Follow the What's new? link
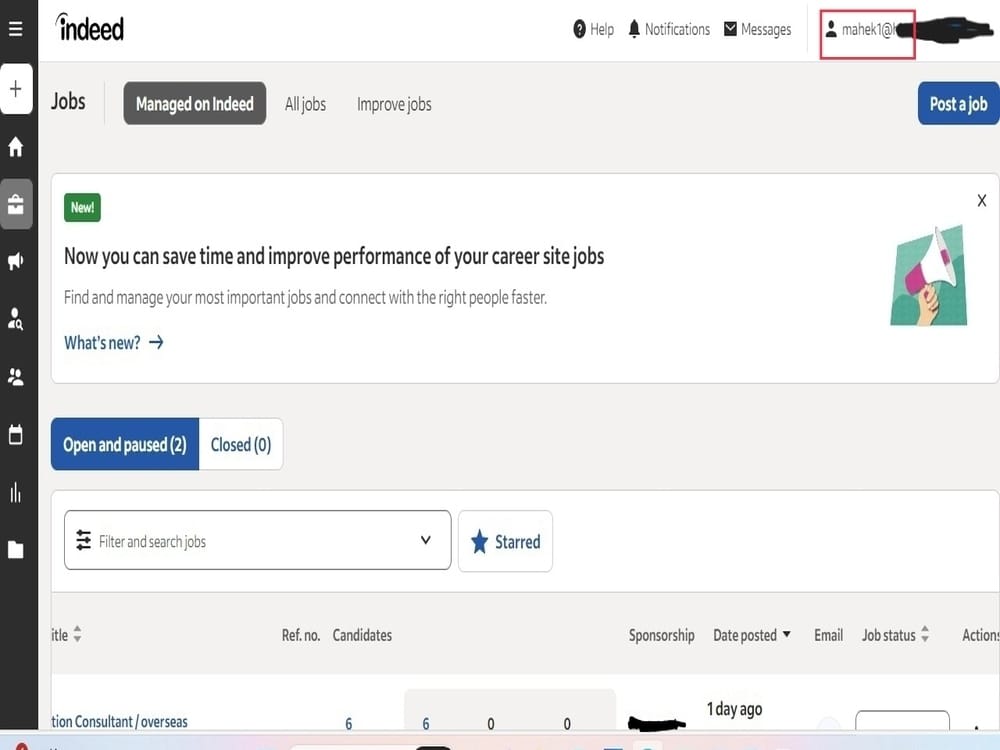The width and height of the screenshot is (1000, 750). pyautogui.click(x=114, y=342)
